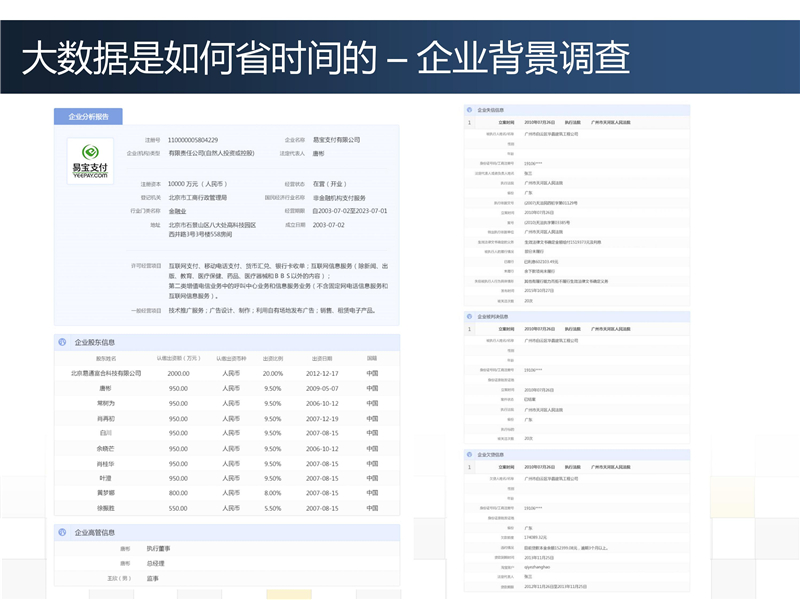Click registration number 110000005804229
800x600 pixels.
pos(193,140)
